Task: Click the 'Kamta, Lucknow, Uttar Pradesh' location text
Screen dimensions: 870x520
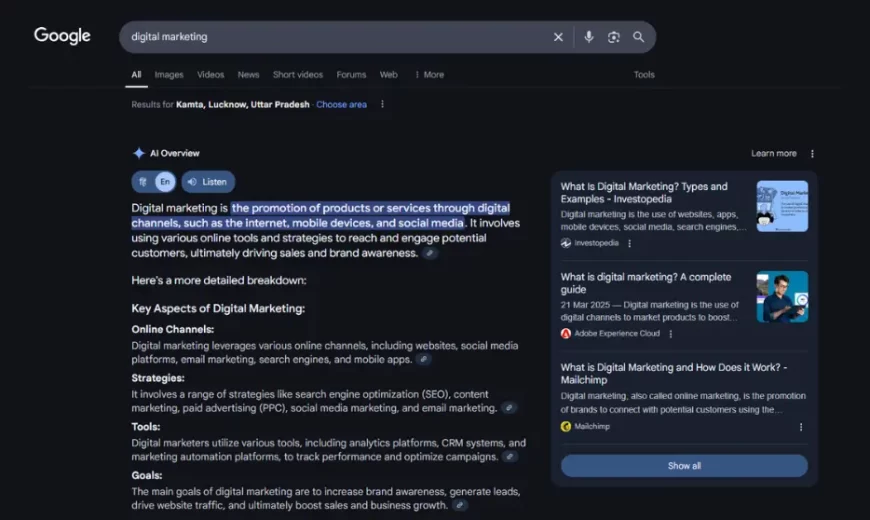Action: (x=242, y=104)
